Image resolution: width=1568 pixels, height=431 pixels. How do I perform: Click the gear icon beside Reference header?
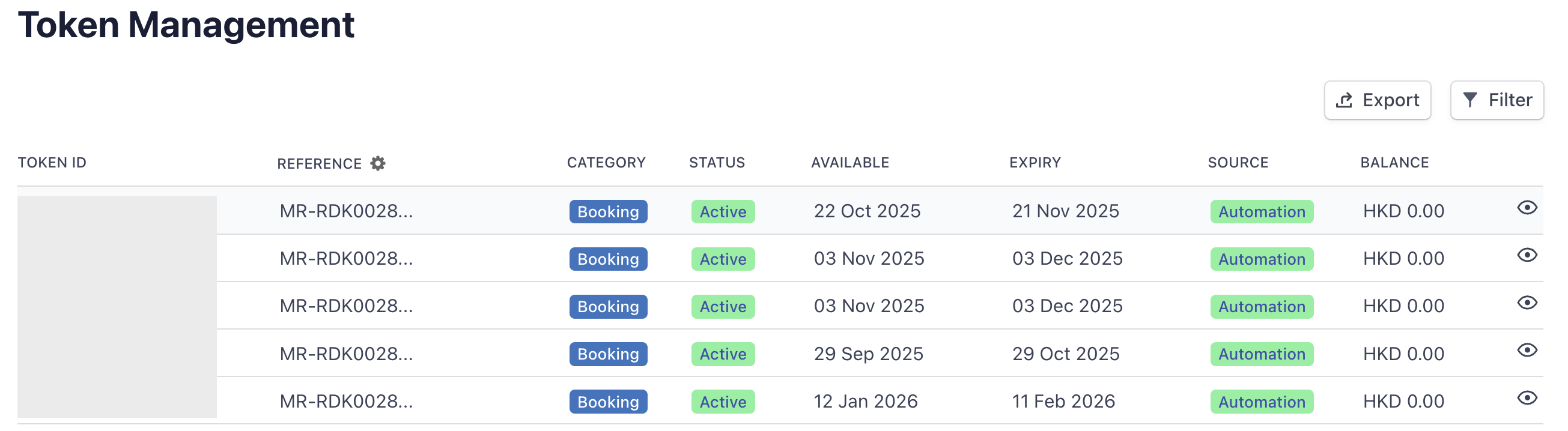coord(378,163)
